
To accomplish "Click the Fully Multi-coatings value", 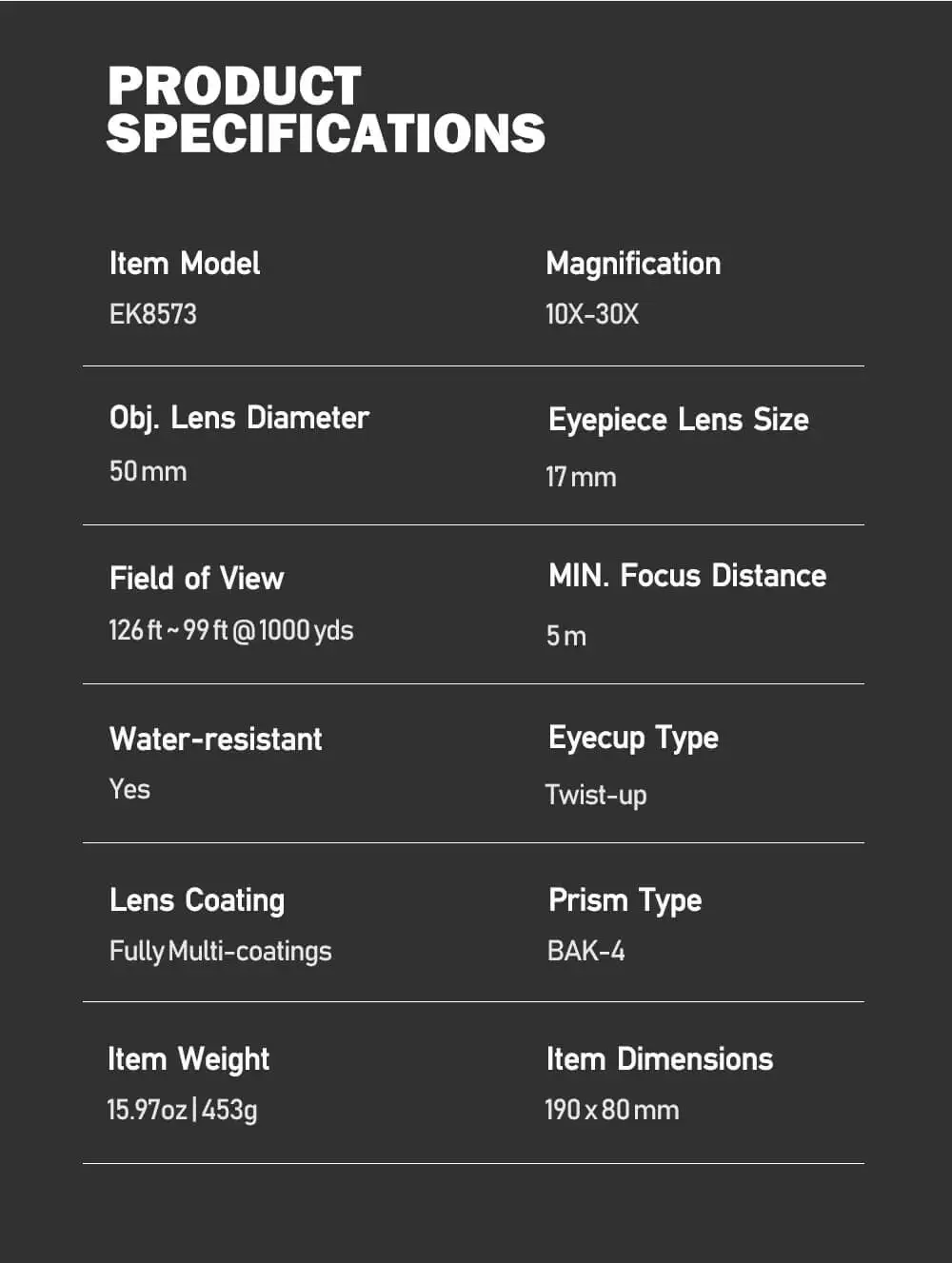I will click(221, 952).
